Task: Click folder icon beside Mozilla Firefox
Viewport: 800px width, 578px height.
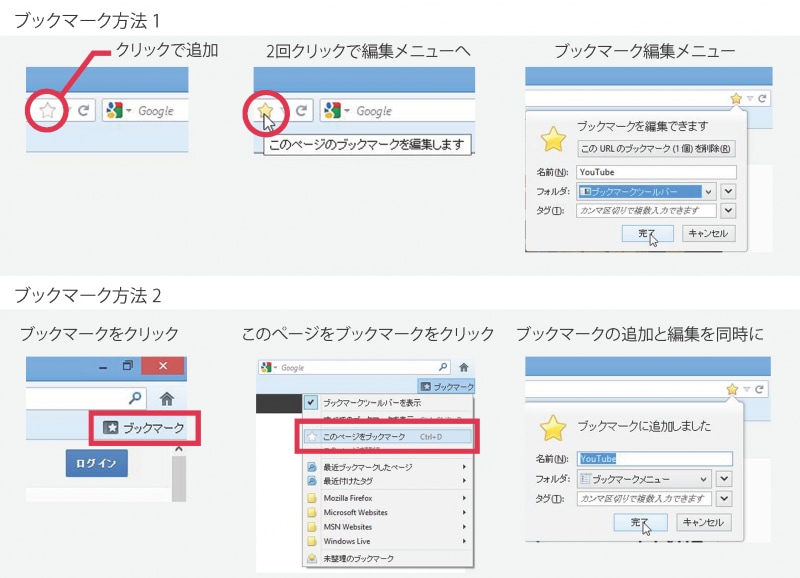Action: (x=312, y=498)
